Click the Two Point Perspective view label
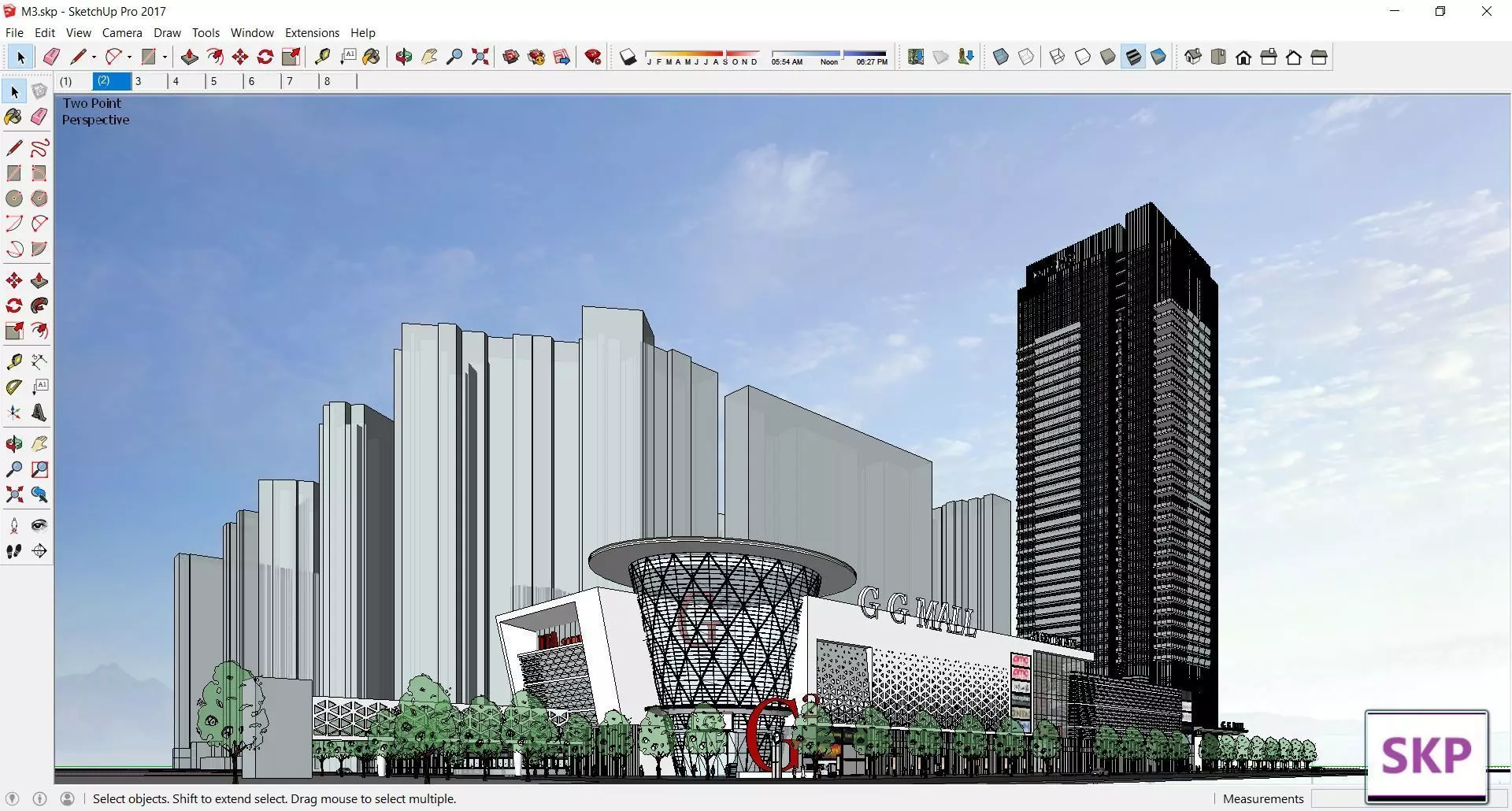The image size is (1512, 811). pos(95,111)
